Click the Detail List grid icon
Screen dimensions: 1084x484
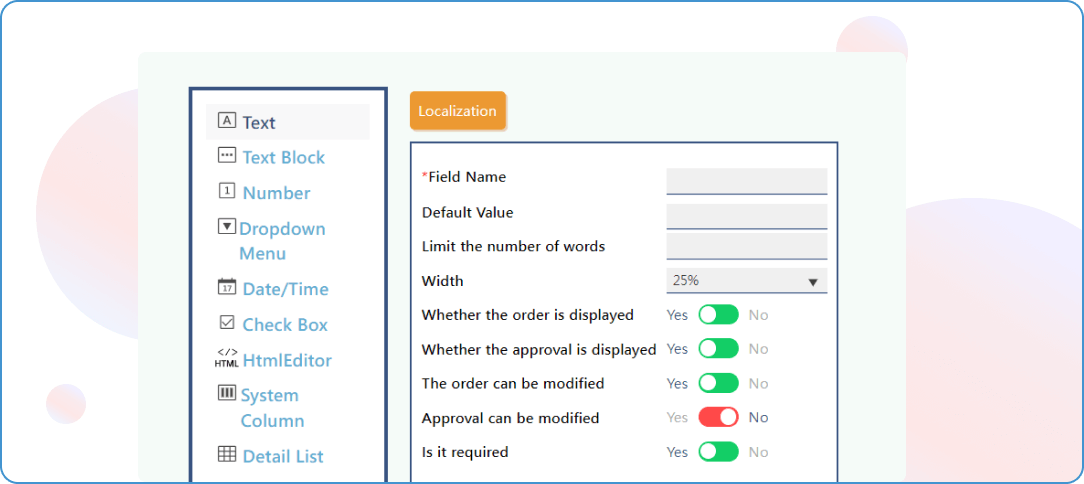pyautogui.click(x=227, y=455)
